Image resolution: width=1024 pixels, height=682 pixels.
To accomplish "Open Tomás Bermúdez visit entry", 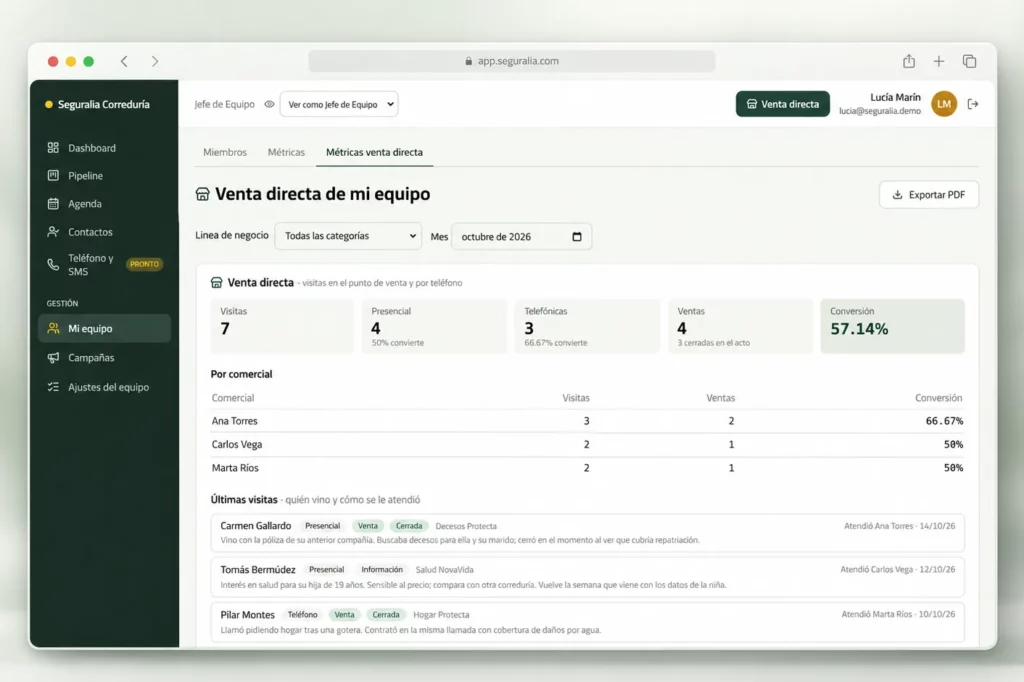I will [587, 577].
